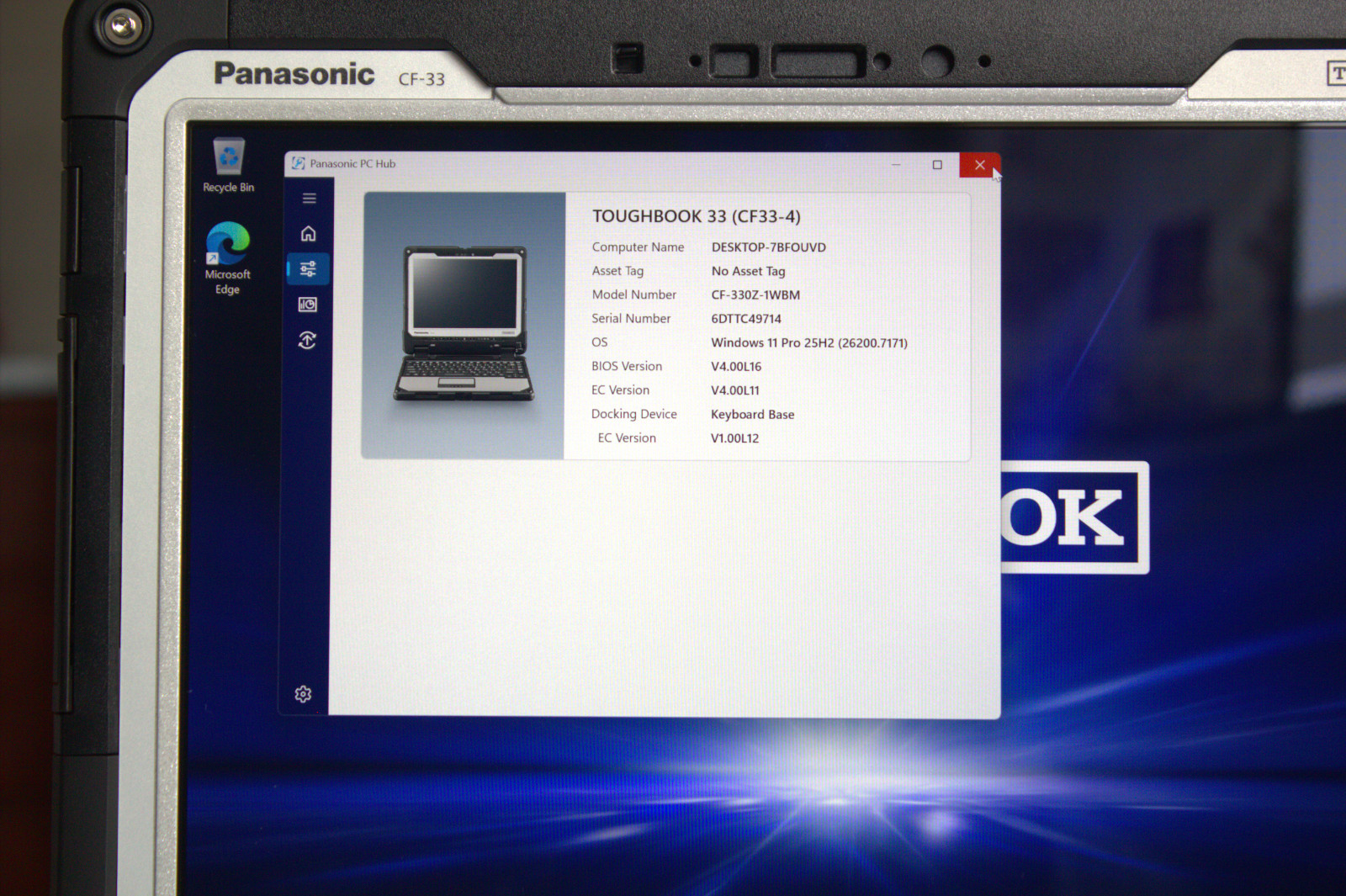Click docking EC version V1.00L12
The height and width of the screenshot is (896, 1346).
click(x=734, y=438)
